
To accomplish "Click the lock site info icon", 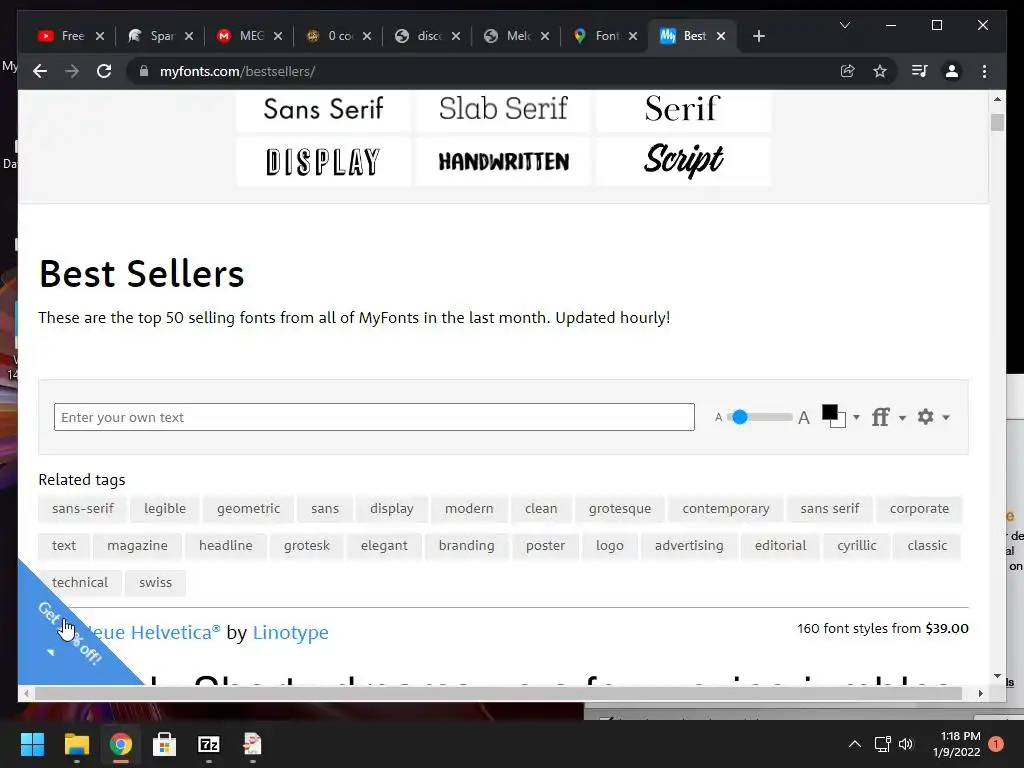I will [144, 71].
